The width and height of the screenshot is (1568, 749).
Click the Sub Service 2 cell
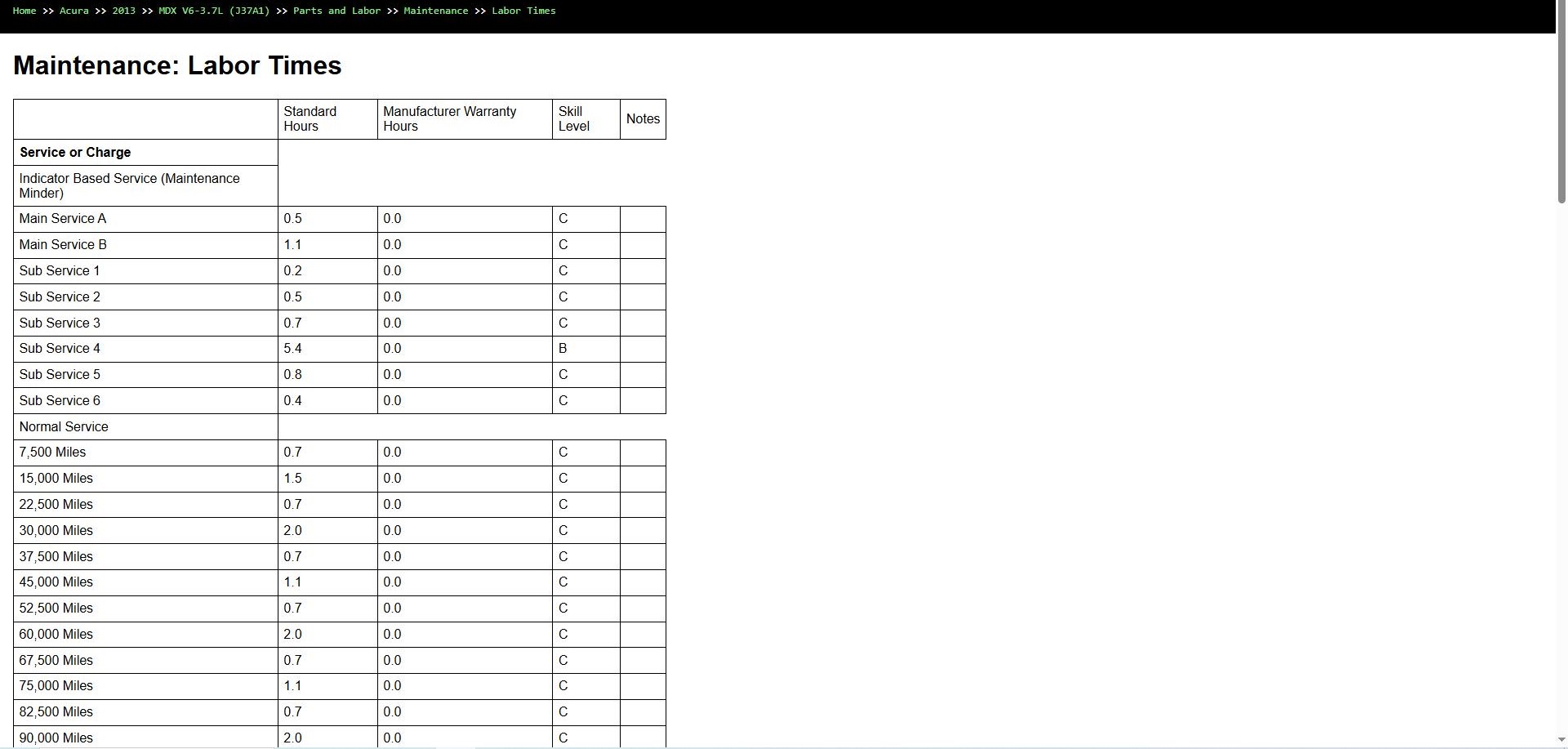145,297
